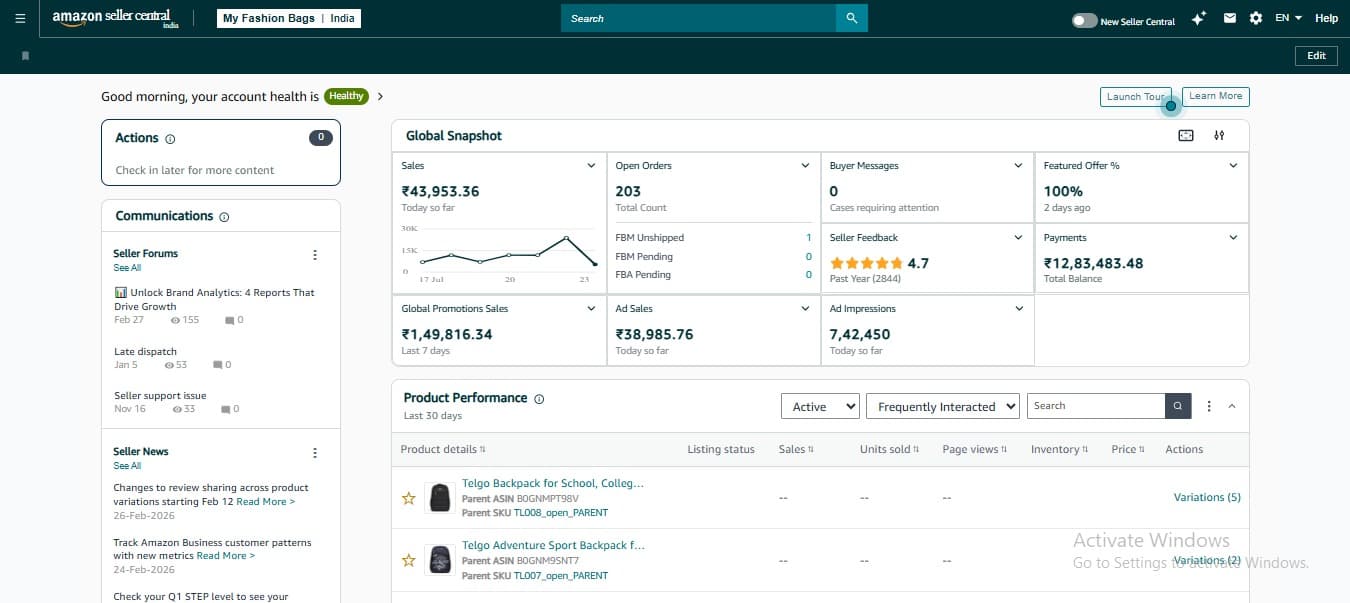Click the Amazon Seller Central logo
Screen dimensions: 1350x603
point(115,18)
